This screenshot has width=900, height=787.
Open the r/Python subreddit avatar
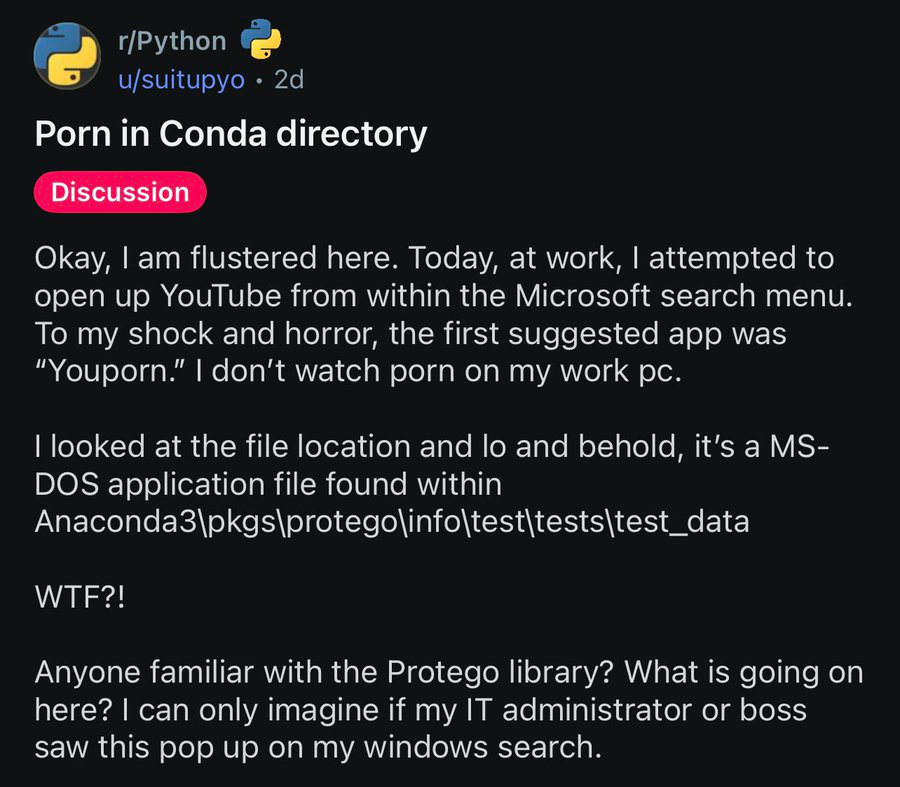click(x=67, y=56)
